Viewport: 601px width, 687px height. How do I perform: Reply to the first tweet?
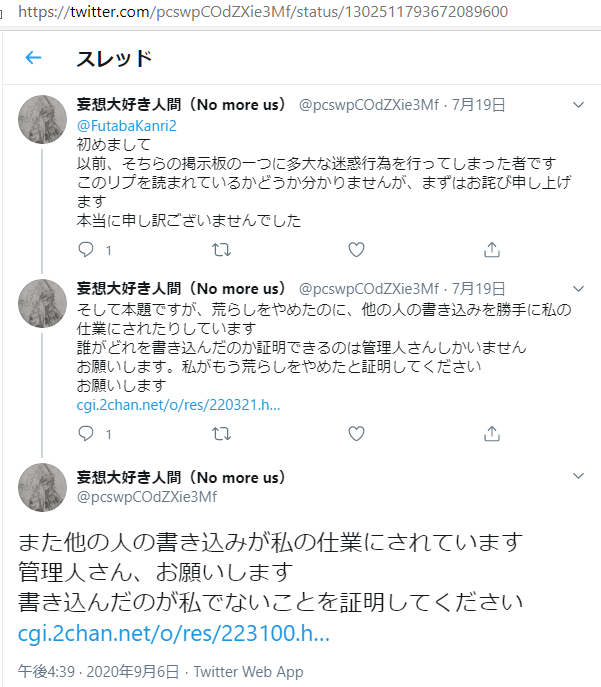86,249
